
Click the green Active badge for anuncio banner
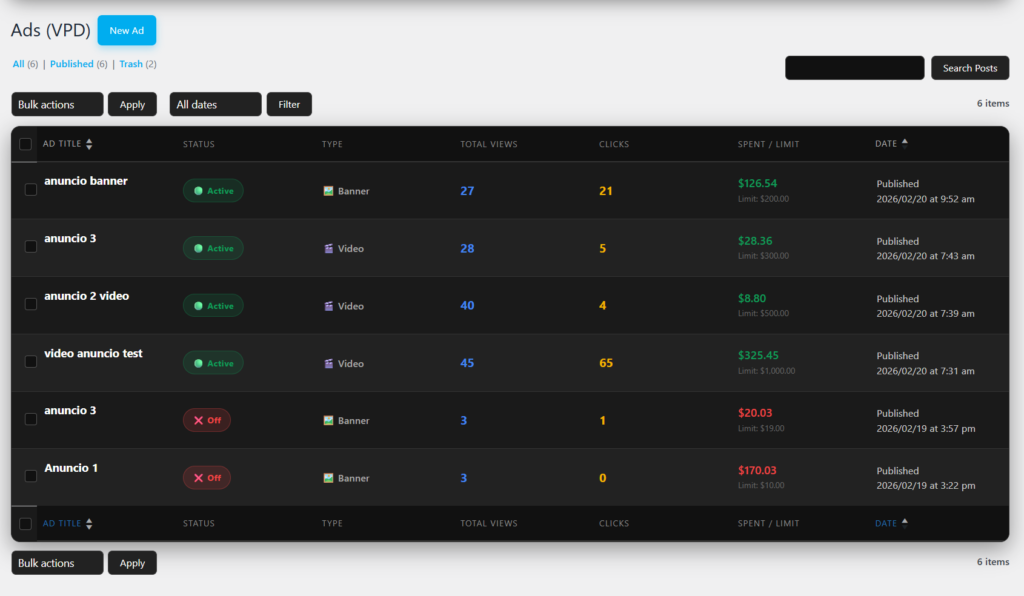(x=213, y=191)
